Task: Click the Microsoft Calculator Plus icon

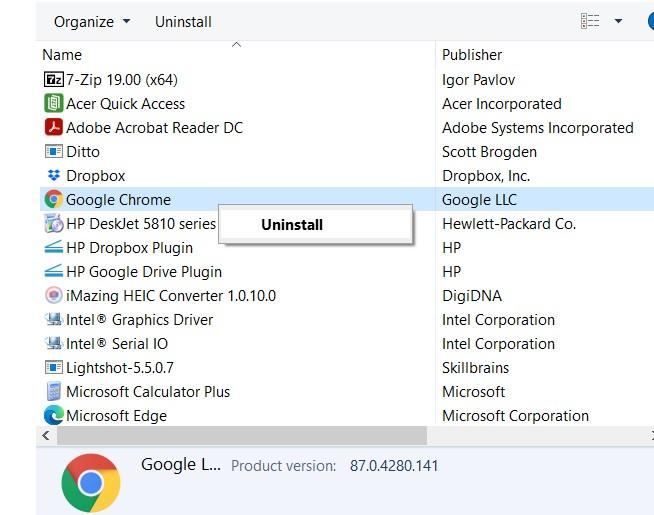Action: (53, 392)
